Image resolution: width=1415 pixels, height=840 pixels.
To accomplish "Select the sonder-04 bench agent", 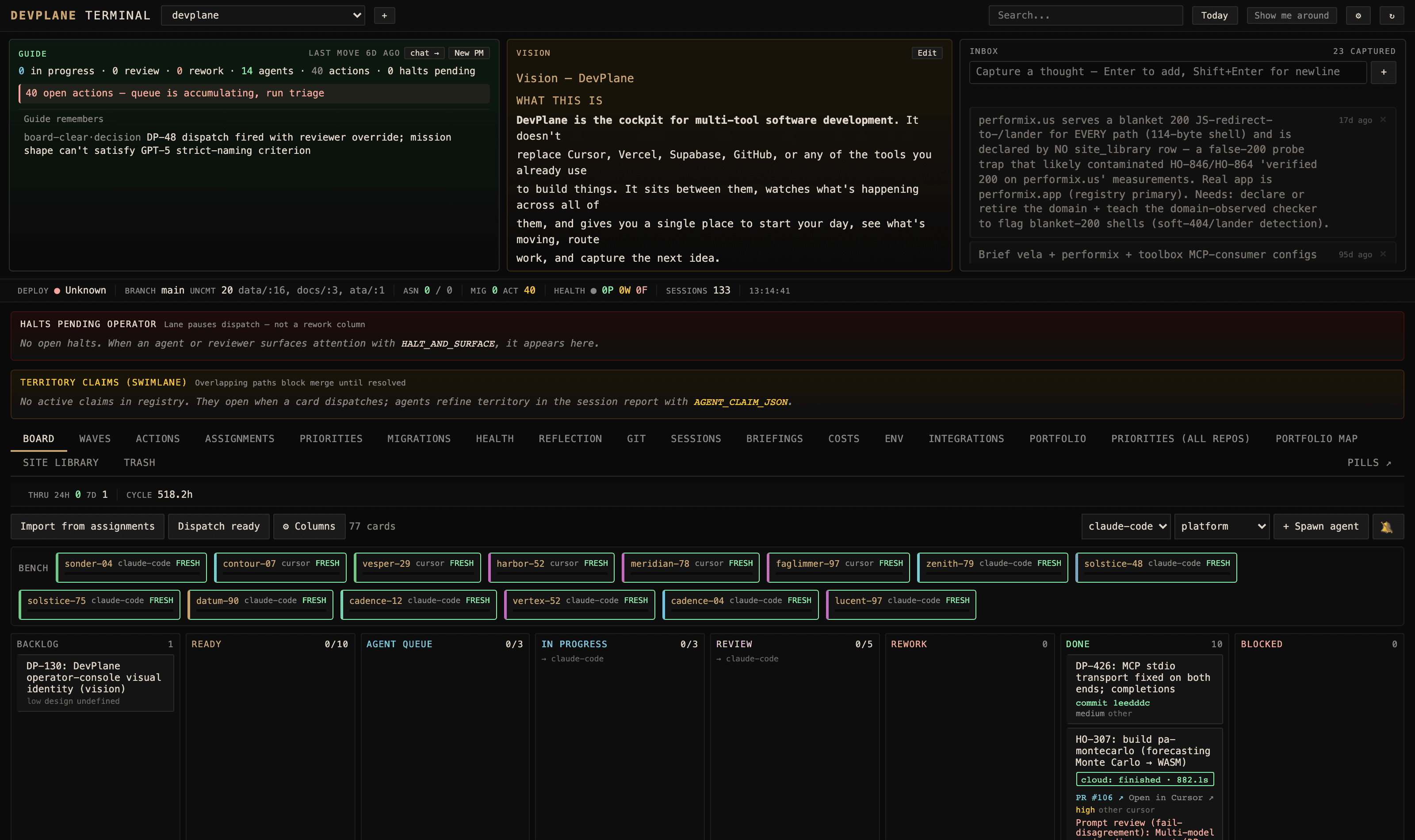I will click(131, 567).
